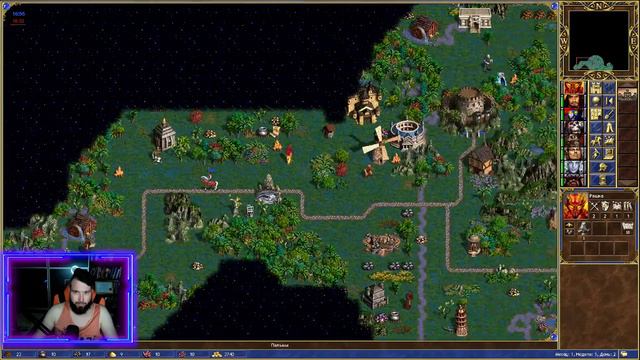Viewport: 640px width, 360px height.
Task: Click the gold amount 2740 in resource bar
Action: (229, 354)
